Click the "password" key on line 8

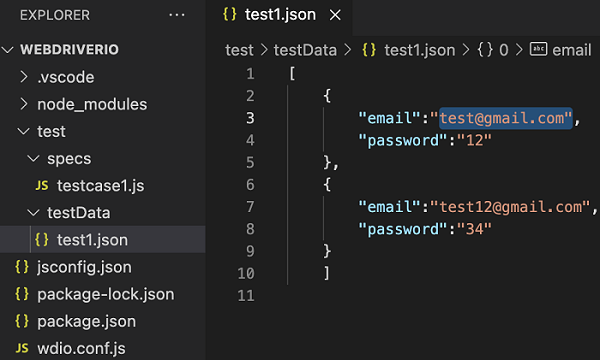[x=403, y=229]
